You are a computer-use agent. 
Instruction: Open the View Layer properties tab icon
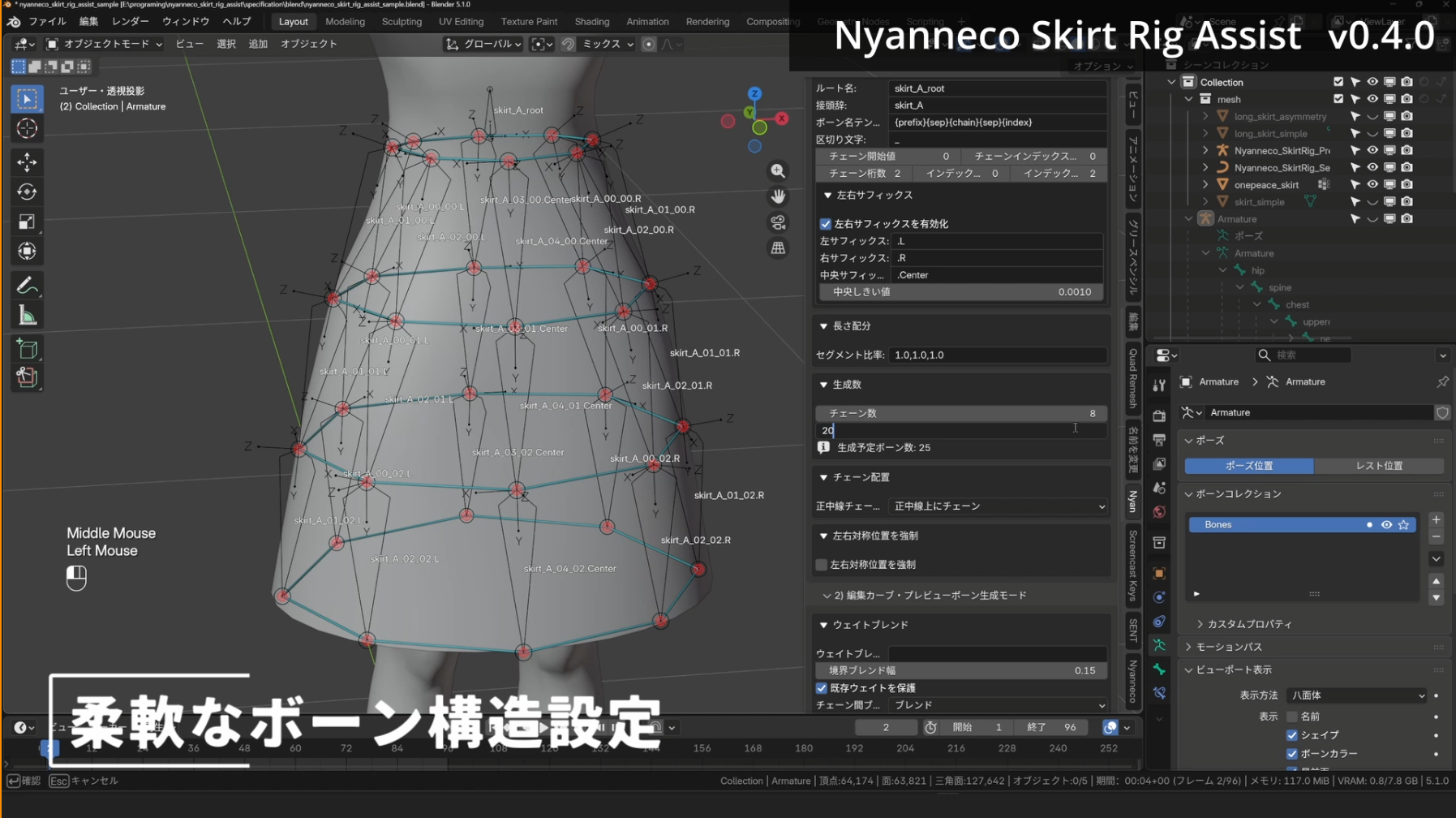1159,463
